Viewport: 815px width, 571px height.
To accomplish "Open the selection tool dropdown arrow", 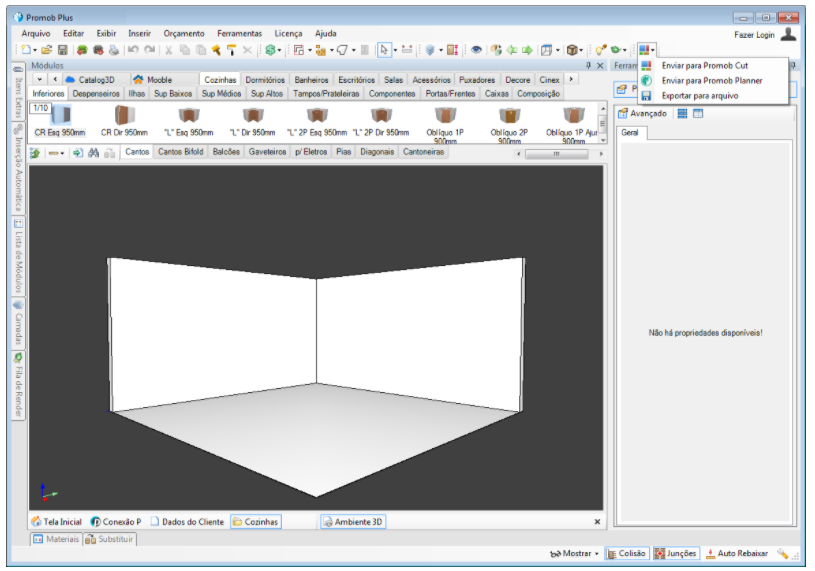I will (395, 50).
